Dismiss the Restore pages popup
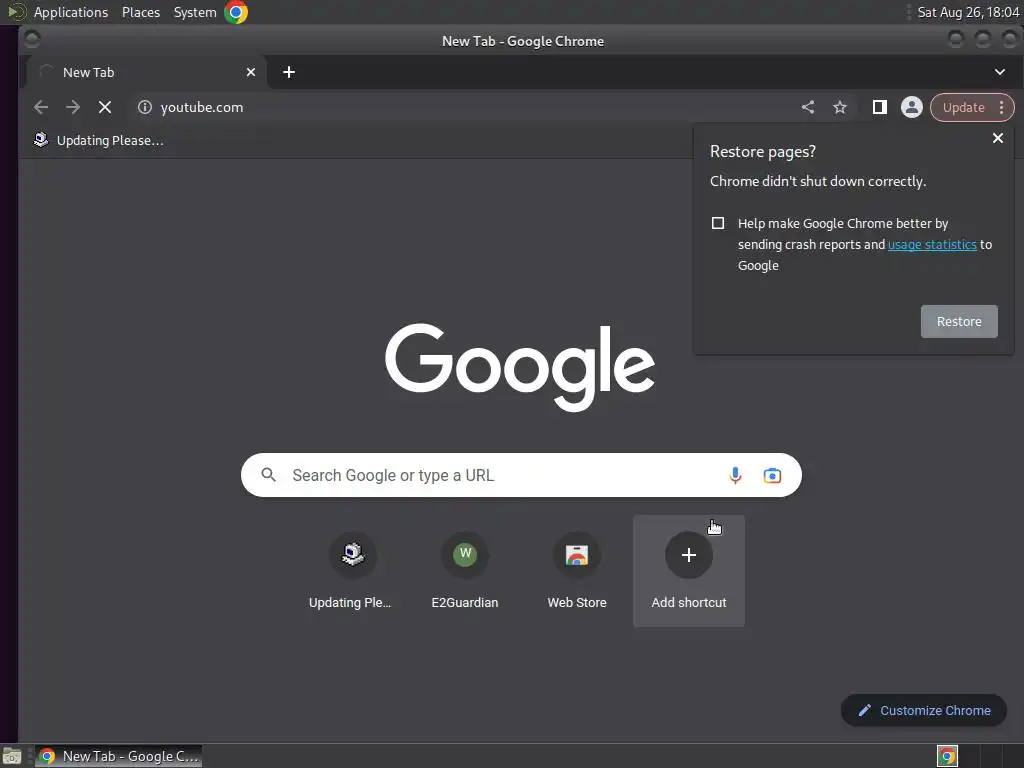 point(998,138)
